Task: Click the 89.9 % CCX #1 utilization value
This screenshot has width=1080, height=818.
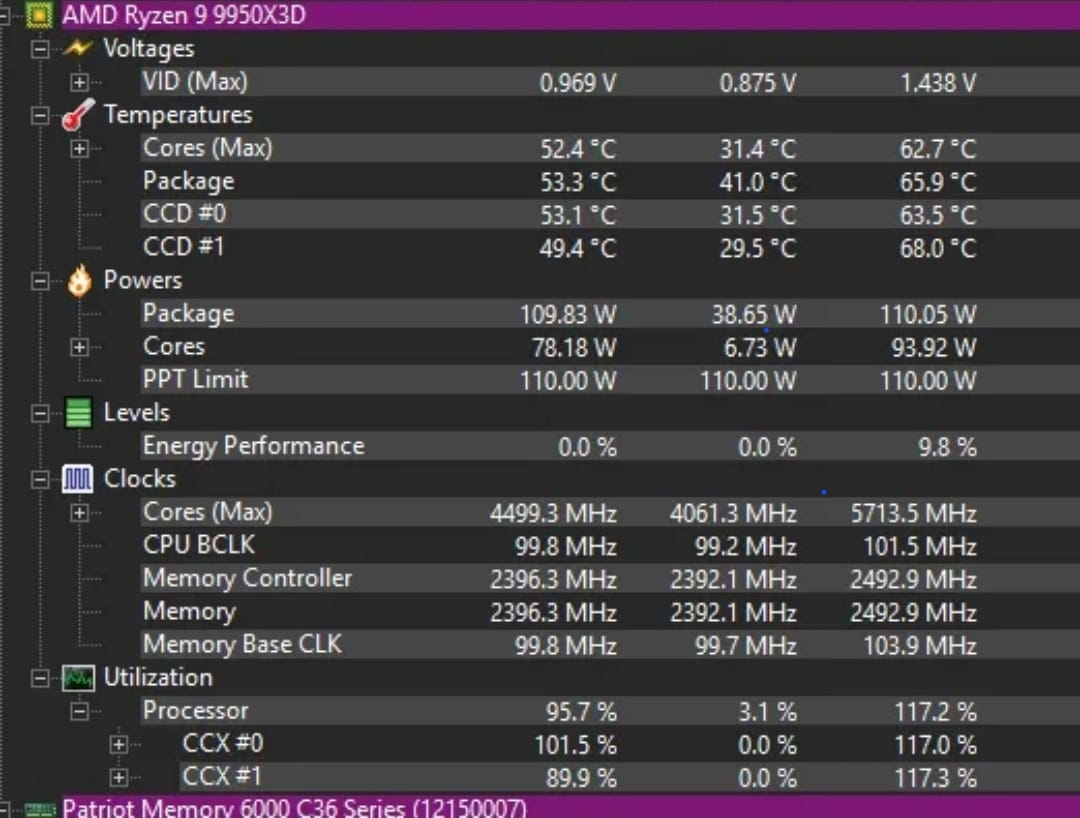Action: 581,778
